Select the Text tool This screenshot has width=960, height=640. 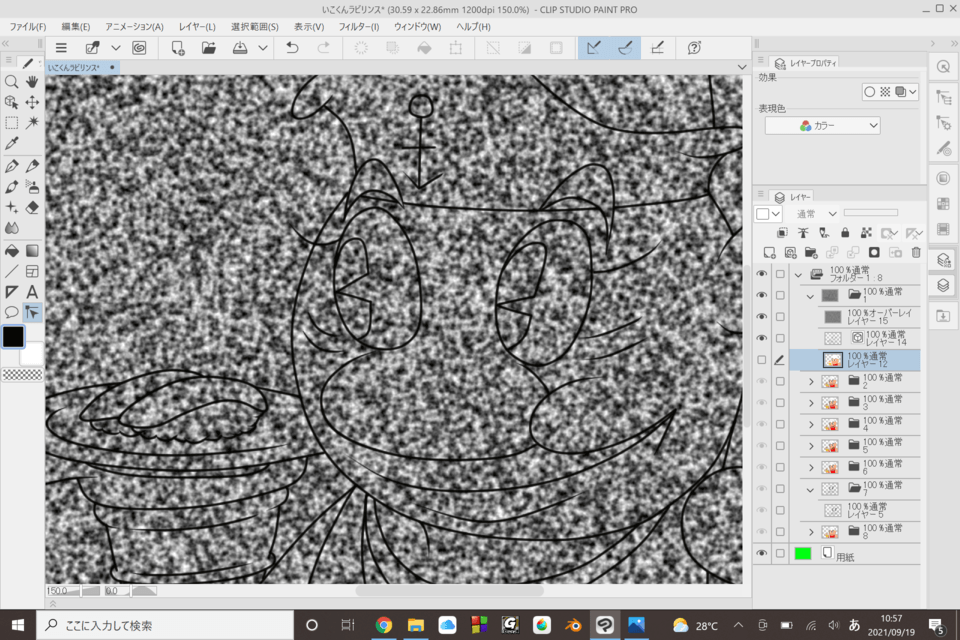32,290
